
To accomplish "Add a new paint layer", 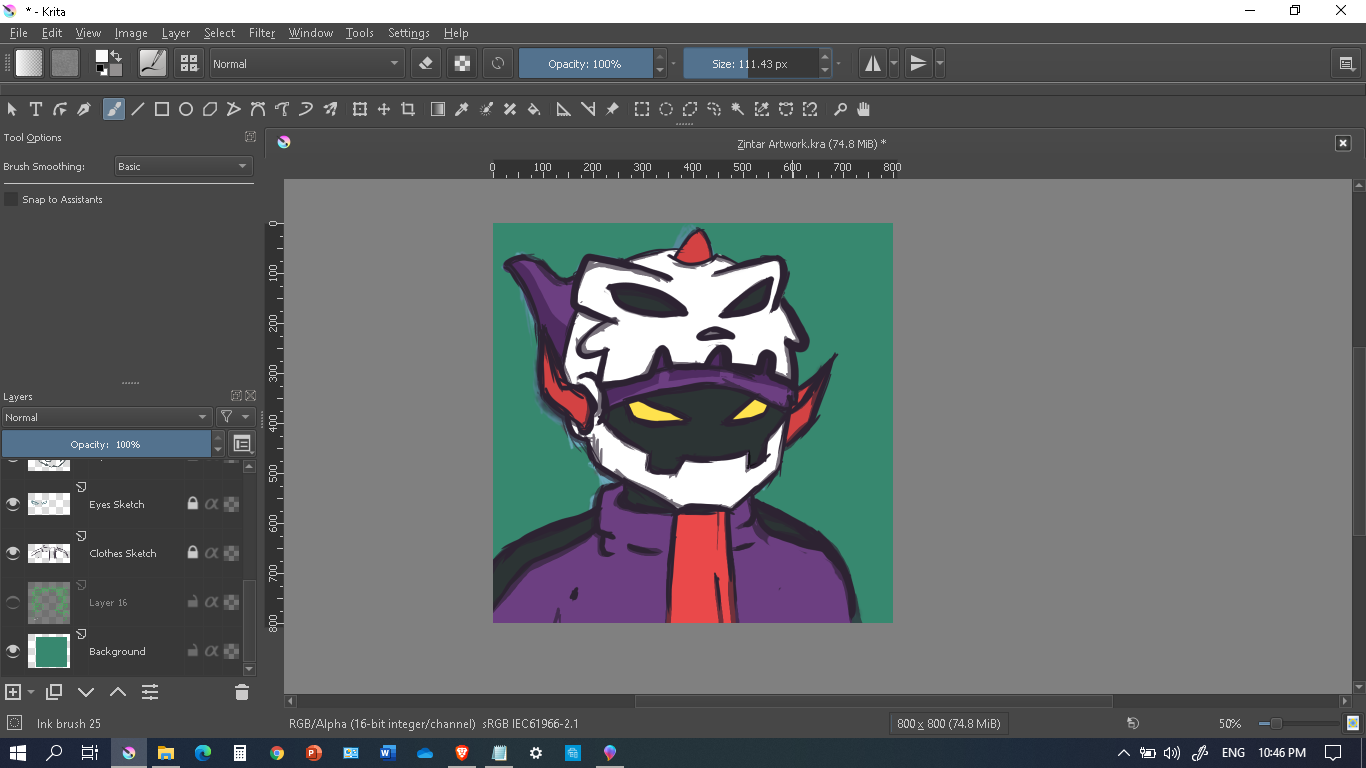I will point(13,692).
